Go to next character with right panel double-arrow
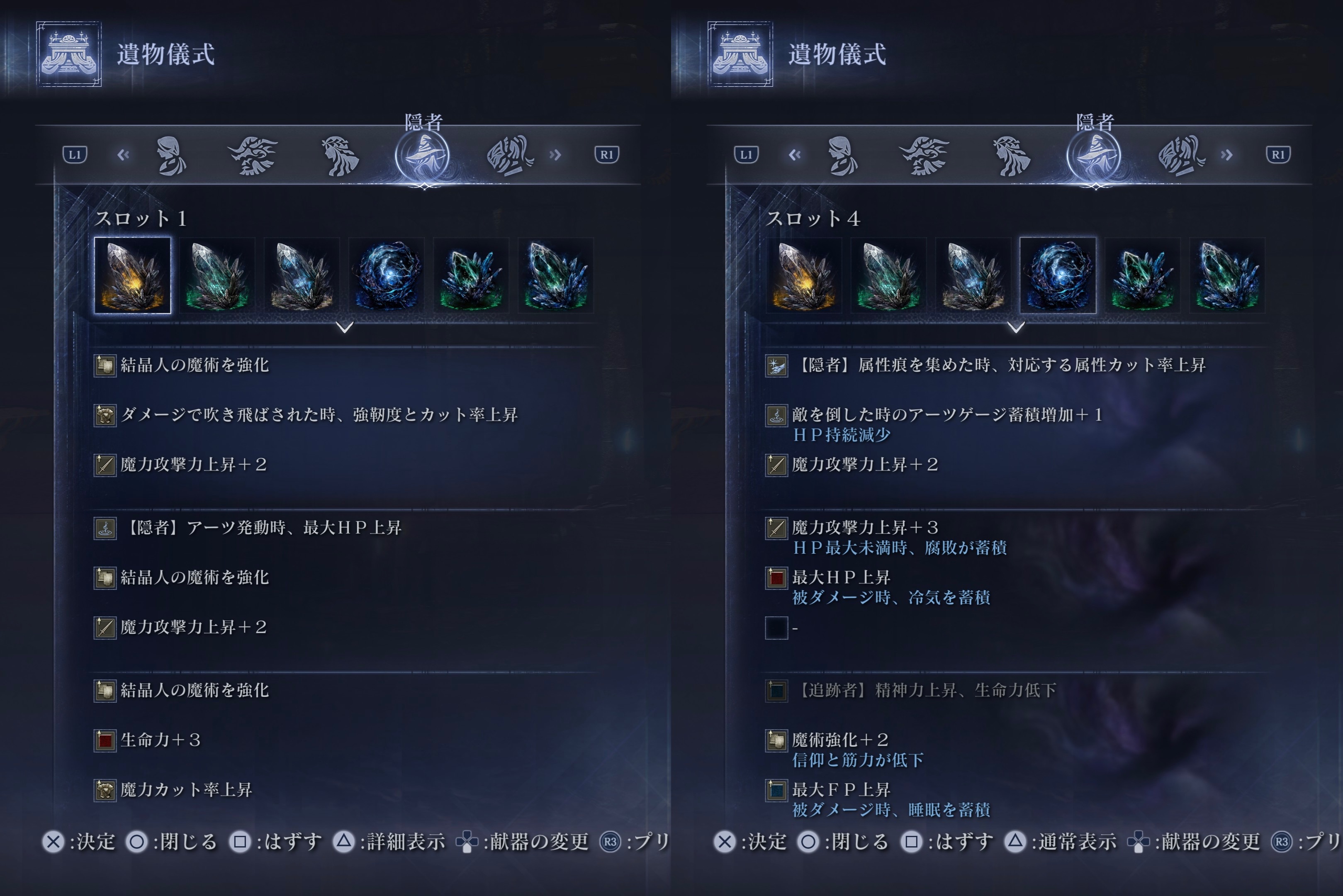Screen dimensions: 1343x896 (1226, 154)
